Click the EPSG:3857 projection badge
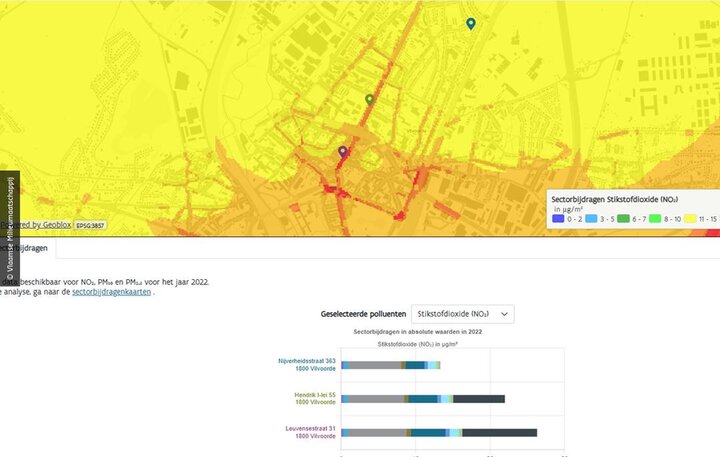The height and width of the screenshot is (457, 720). pyautogui.click(x=90, y=226)
